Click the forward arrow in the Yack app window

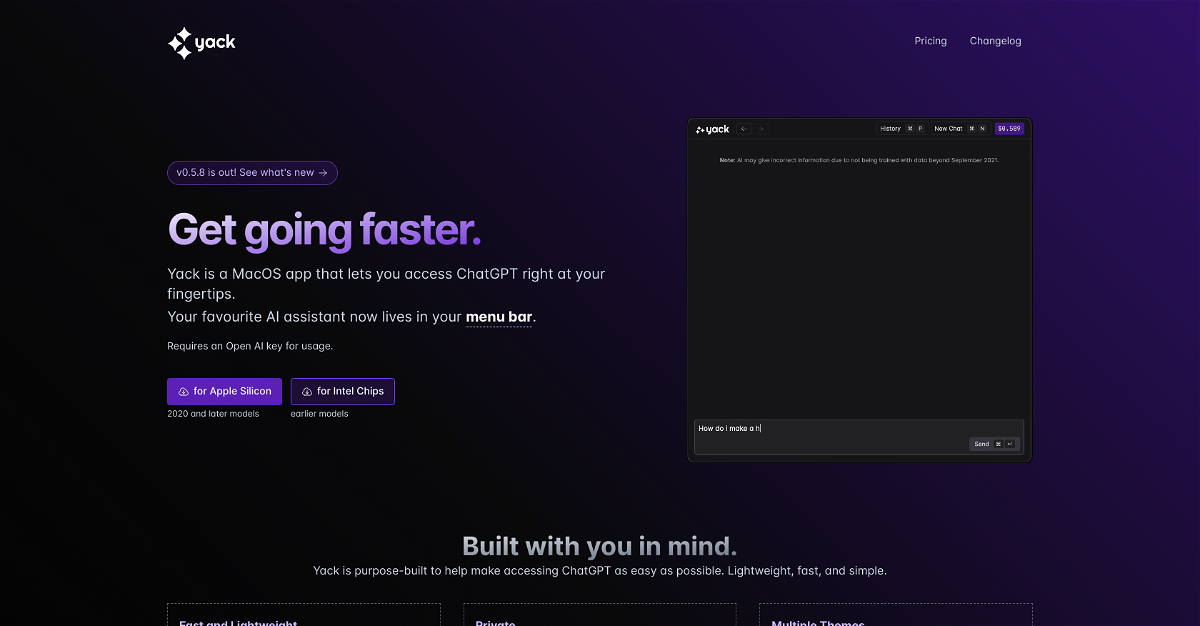pos(760,129)
